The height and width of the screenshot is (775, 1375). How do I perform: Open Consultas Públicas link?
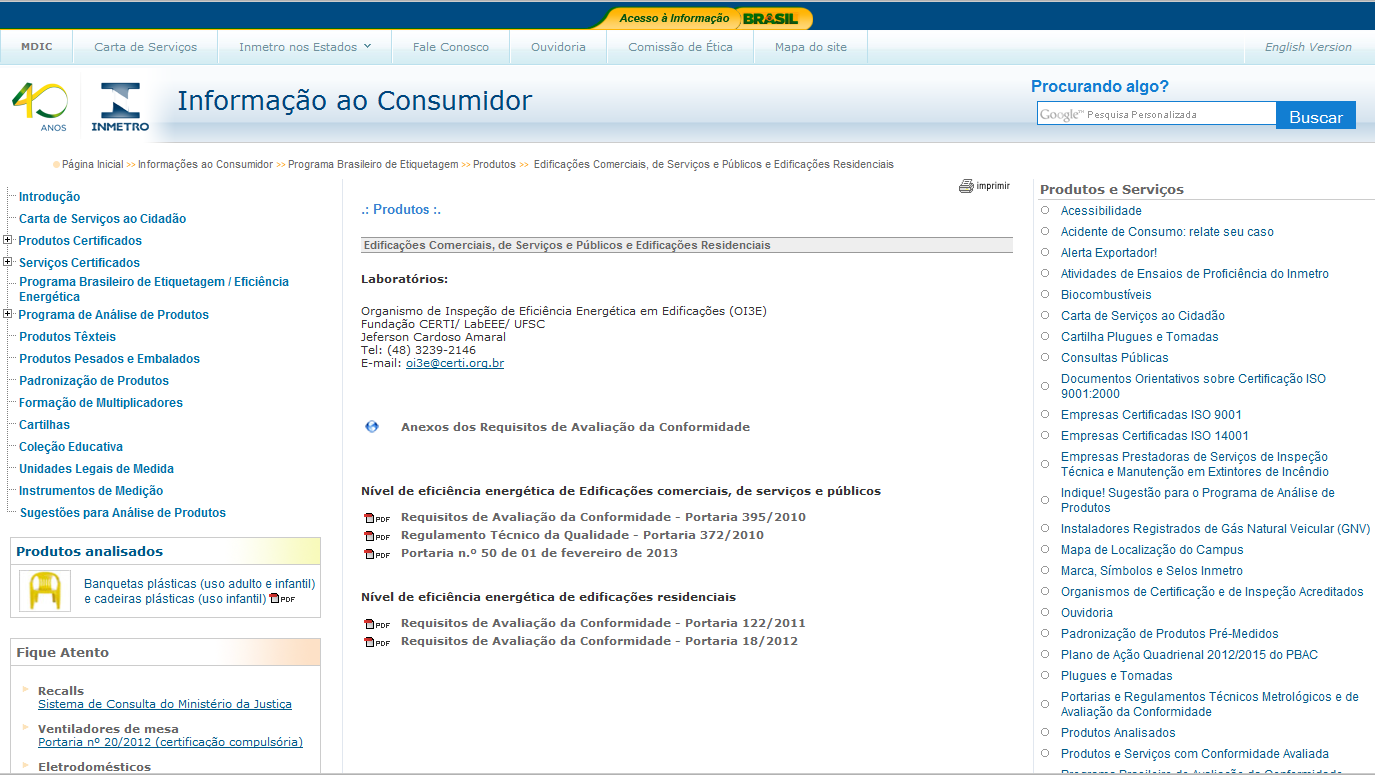pyautogui.click(x=1114, y=358)
